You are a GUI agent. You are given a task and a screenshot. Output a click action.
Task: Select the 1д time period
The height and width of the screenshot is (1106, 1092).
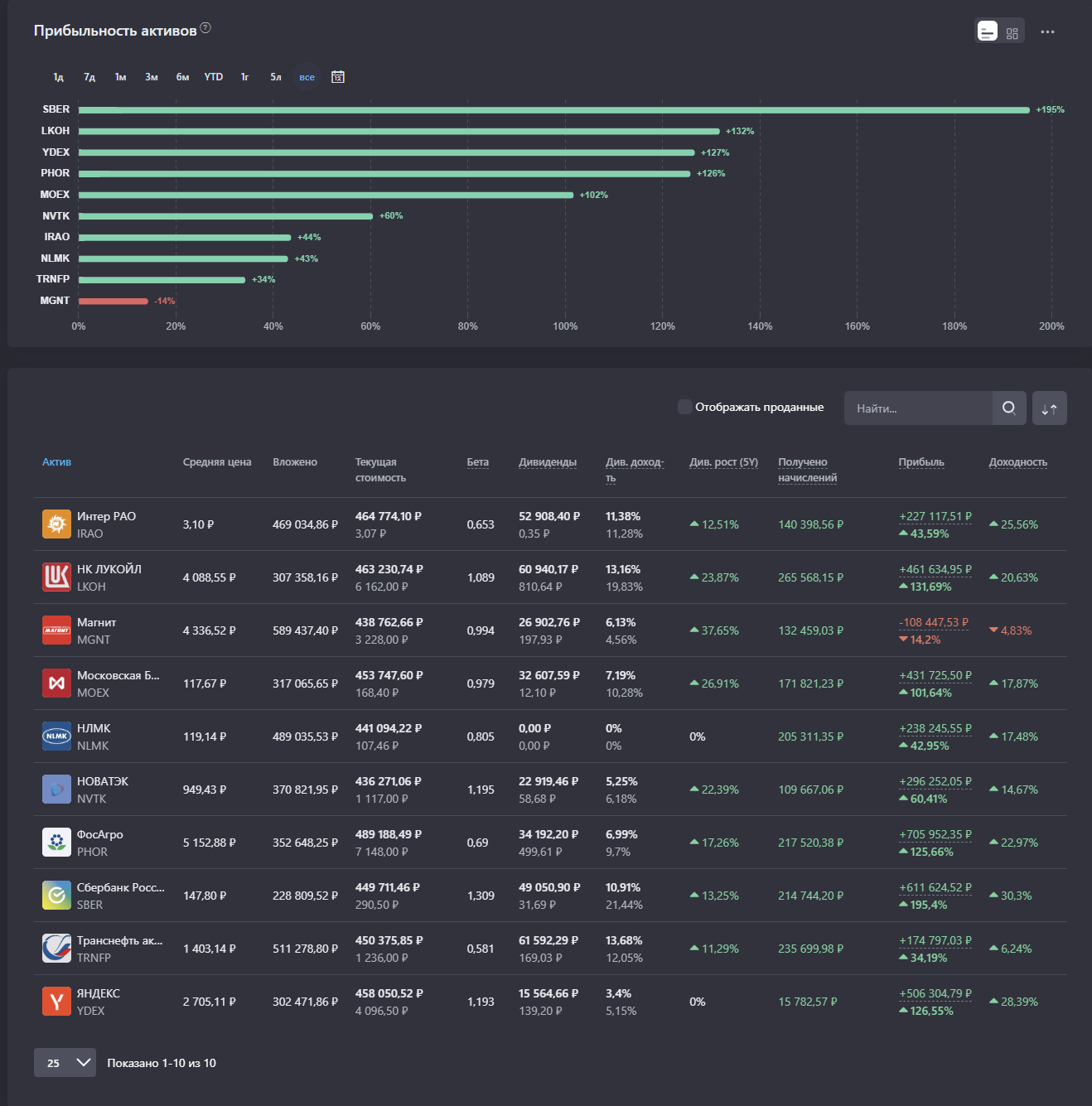pyautogui.click(x=58, y=77)
